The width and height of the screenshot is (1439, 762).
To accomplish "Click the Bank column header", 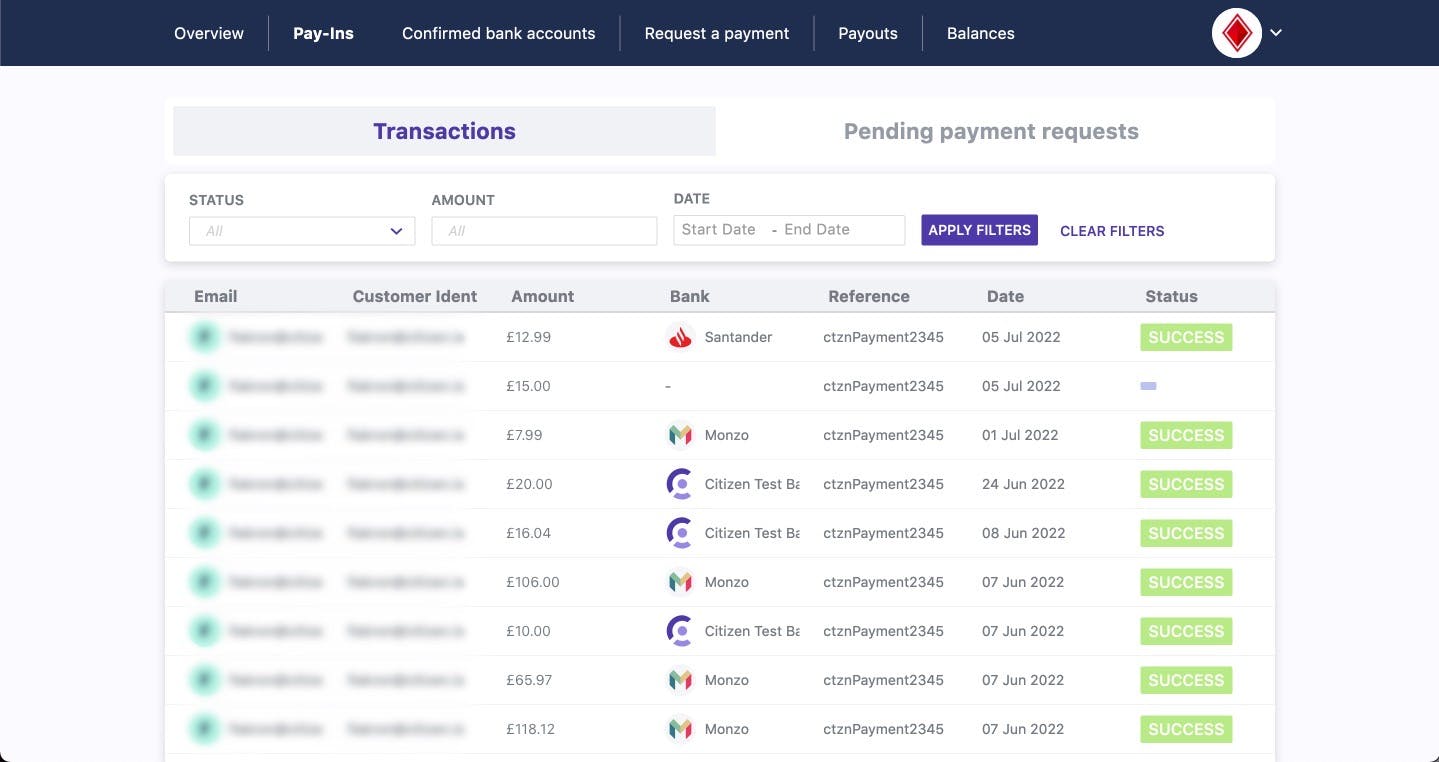I will (690, 296).
